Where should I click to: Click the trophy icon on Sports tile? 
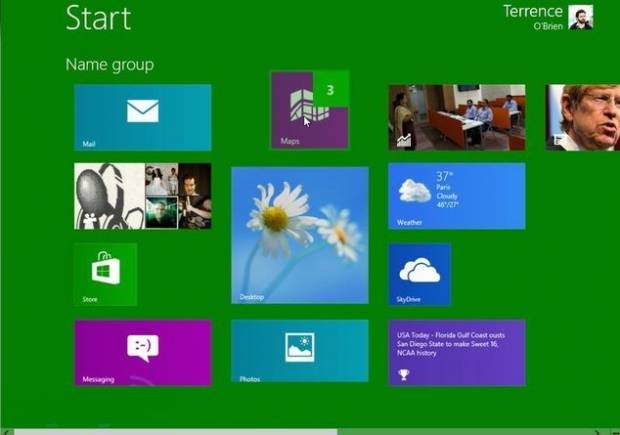403,374
